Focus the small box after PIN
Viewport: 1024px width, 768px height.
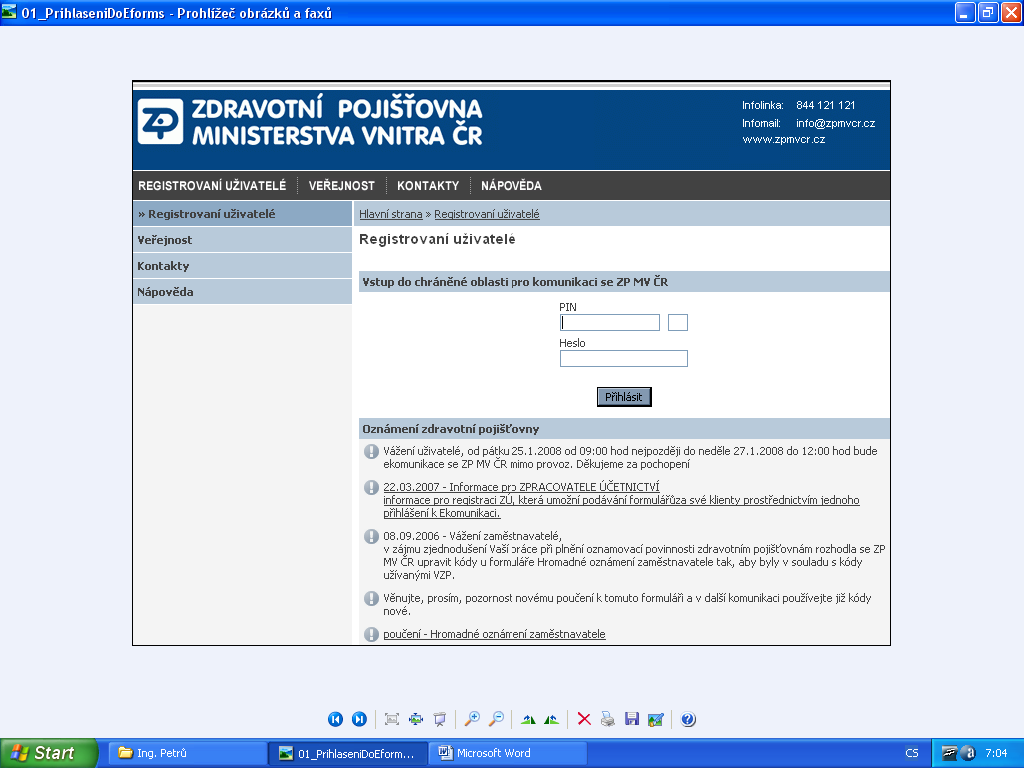(x=678, y=323)
